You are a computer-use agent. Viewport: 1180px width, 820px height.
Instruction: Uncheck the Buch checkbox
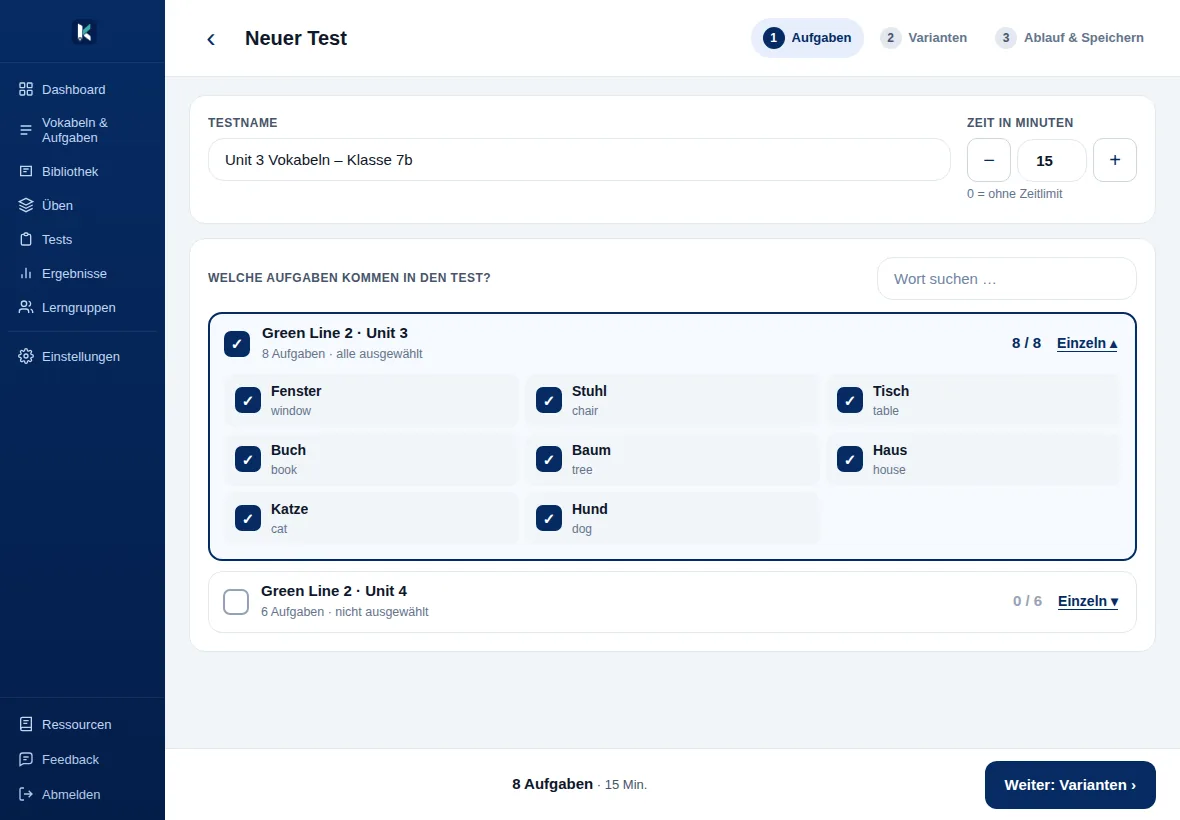[248, 459]
